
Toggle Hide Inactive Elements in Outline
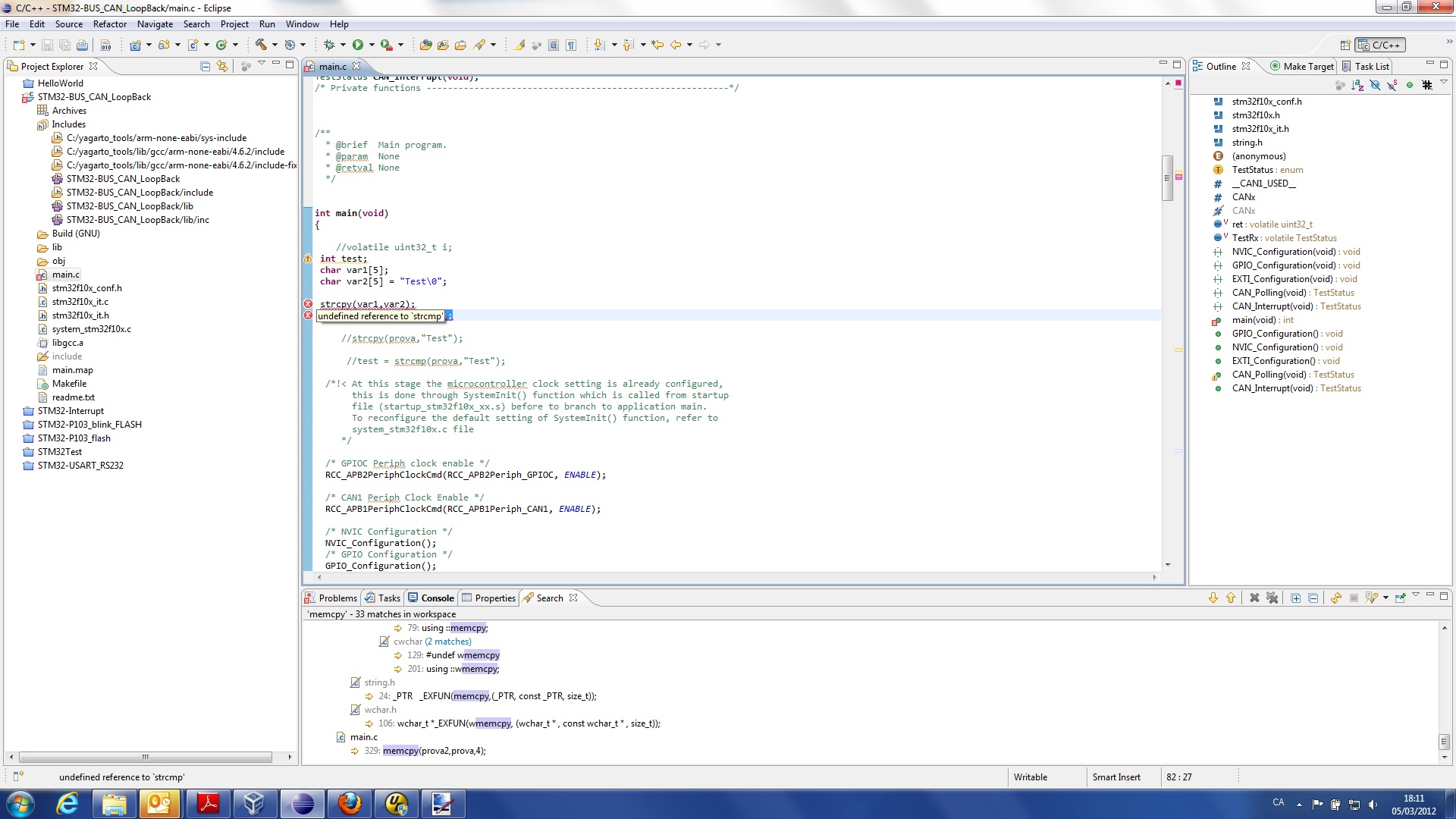(x=1427, y=85)
